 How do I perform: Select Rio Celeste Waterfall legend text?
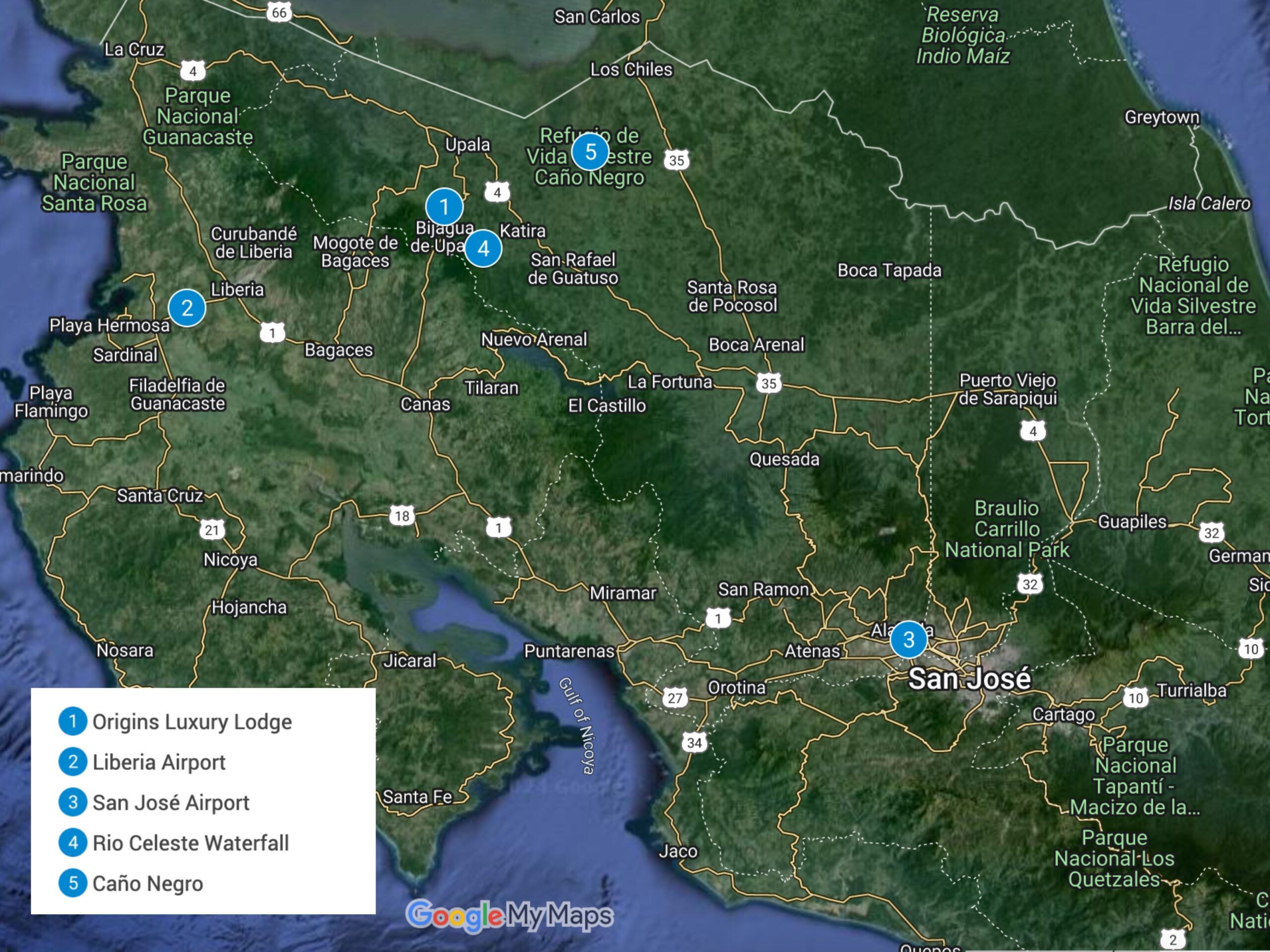pos(190,843)
